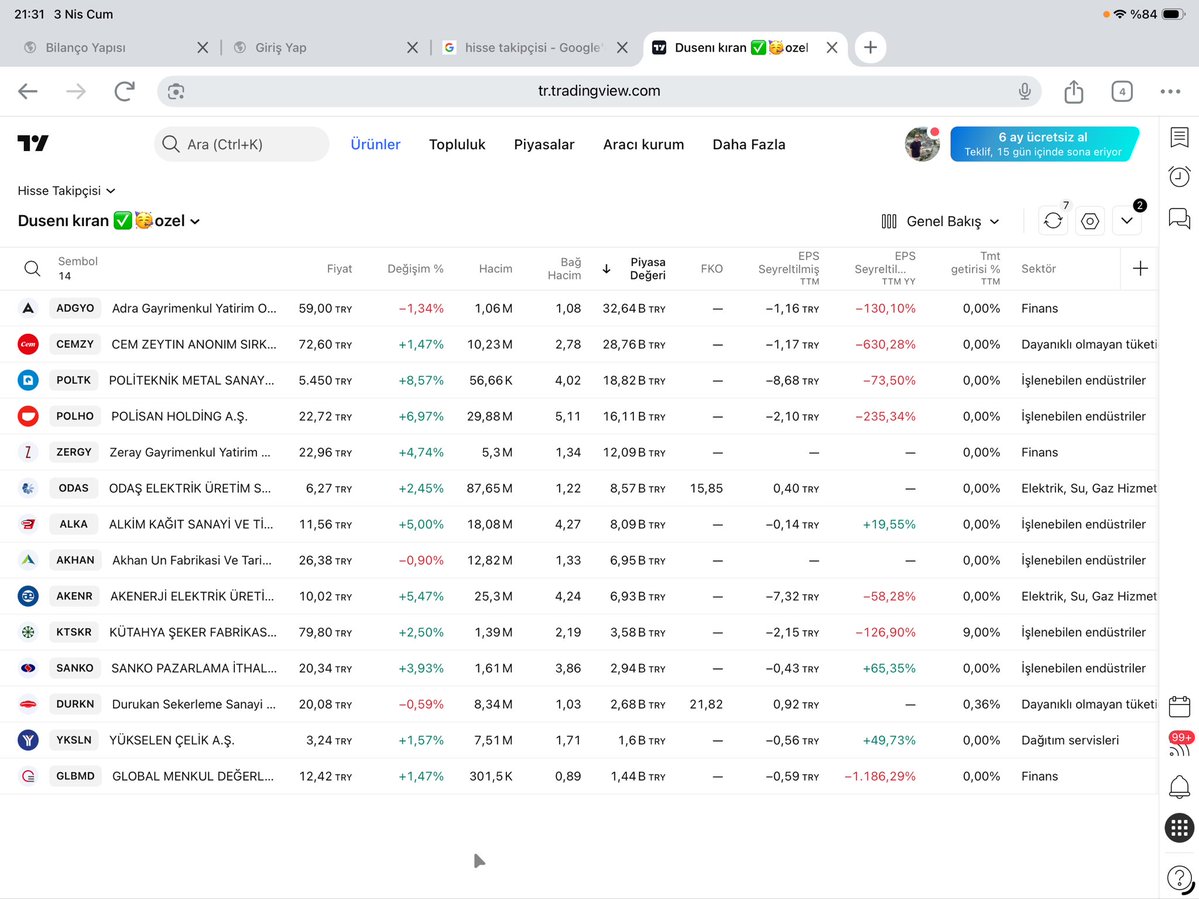Open the help question mark icon
The height and width of the screenshot is (899, 1199).
coord(1179,878)
